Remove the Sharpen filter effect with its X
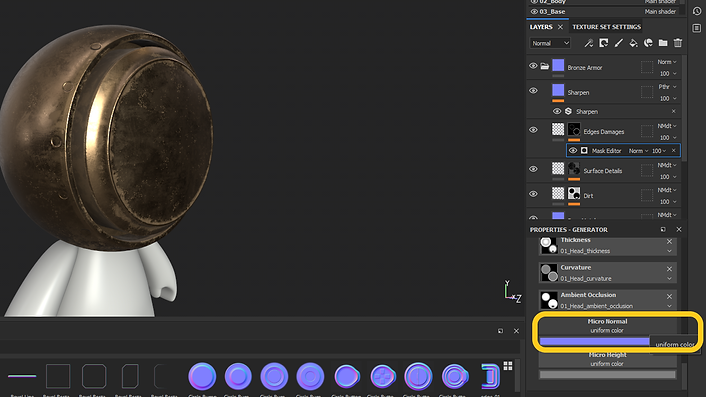This screenshot has width=706, height=397. pos(674,111)
